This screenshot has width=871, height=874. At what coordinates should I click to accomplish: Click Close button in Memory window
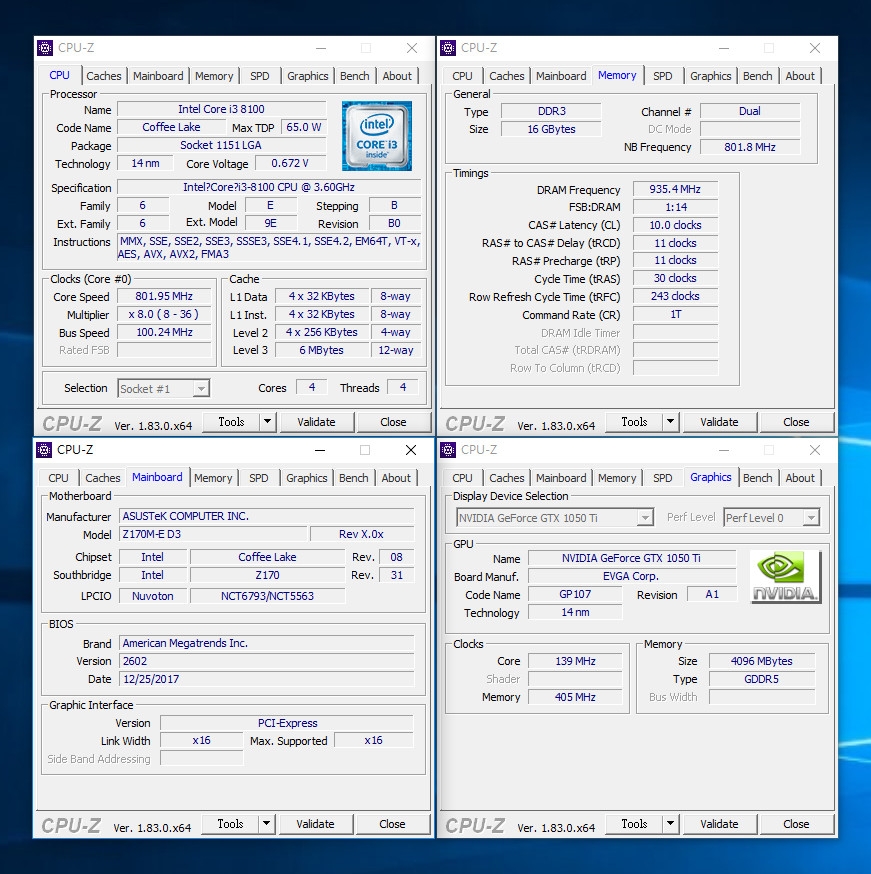pyautogui.click(x=796, y=422)
